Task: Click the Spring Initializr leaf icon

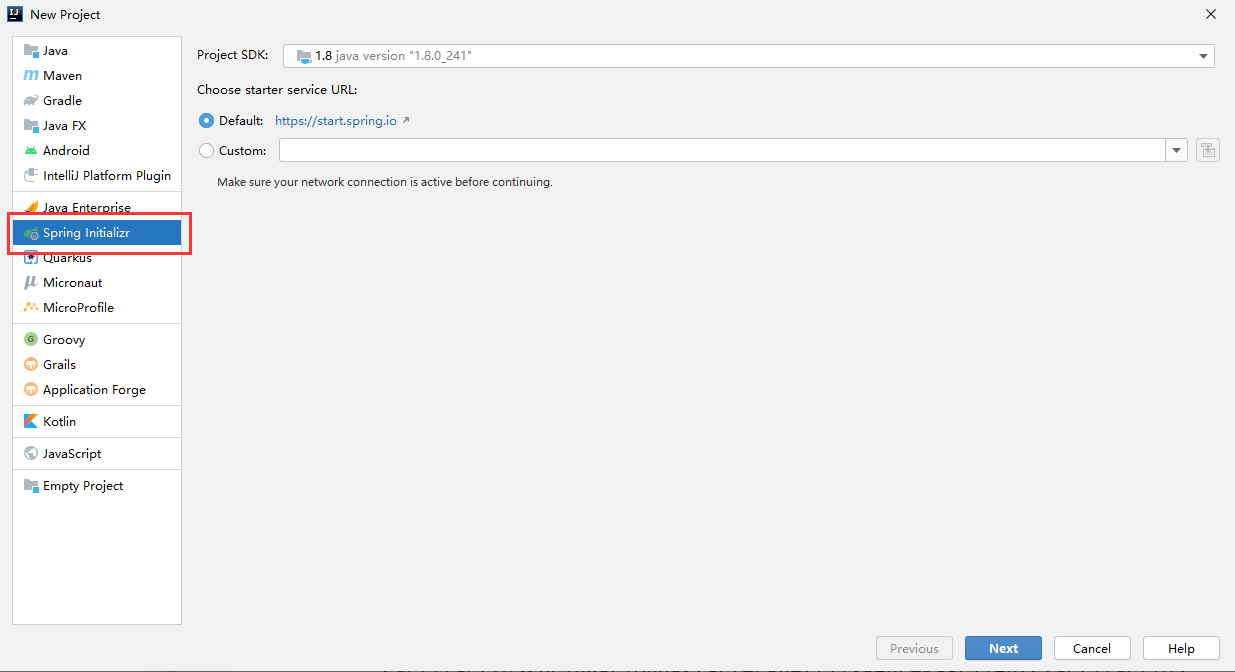Action: [31, 233]
